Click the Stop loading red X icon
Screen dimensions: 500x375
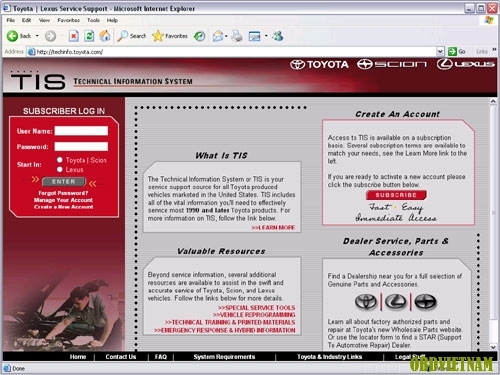(x=74, y=36)
